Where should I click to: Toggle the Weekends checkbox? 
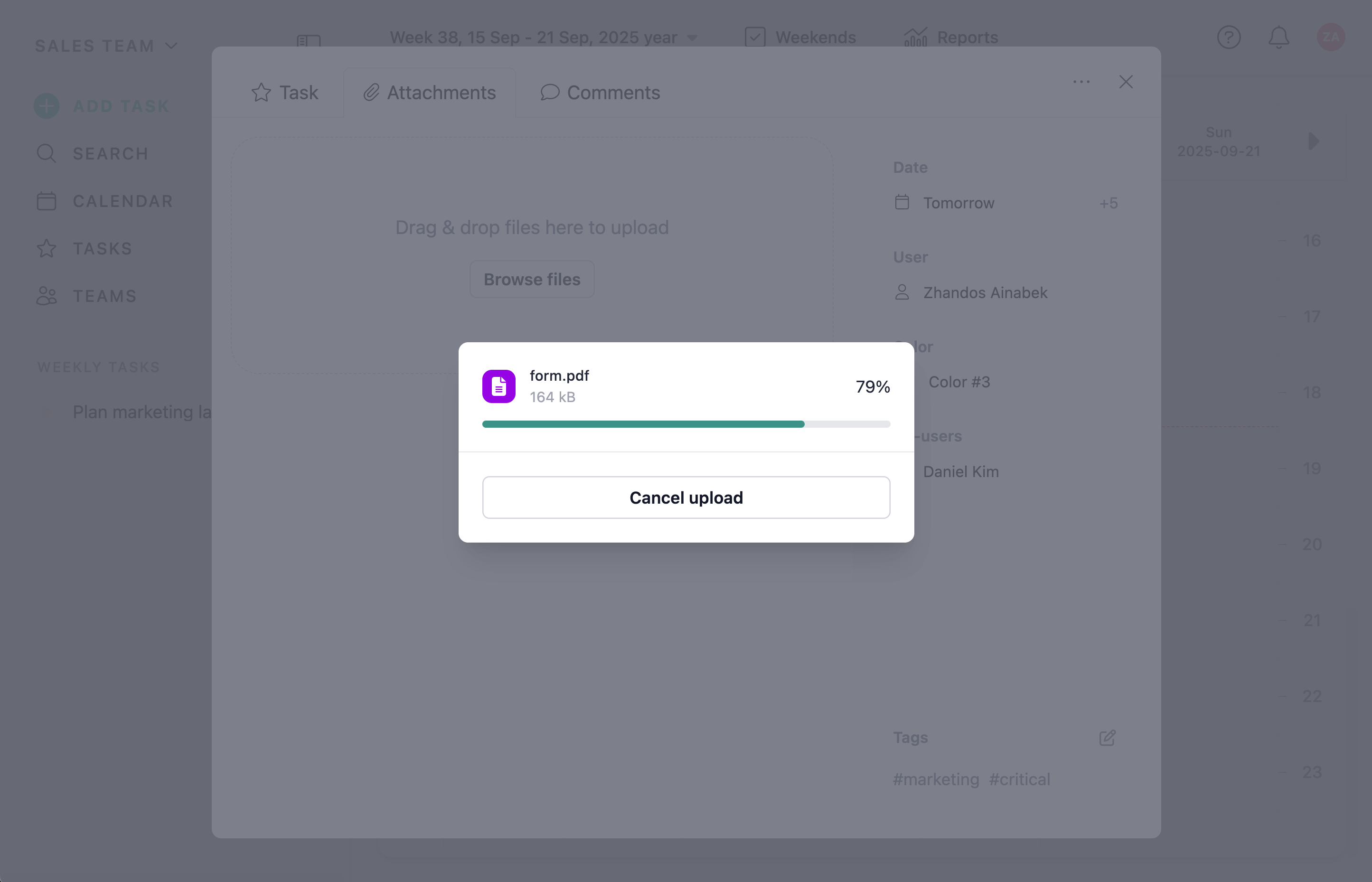pos(755,37)
